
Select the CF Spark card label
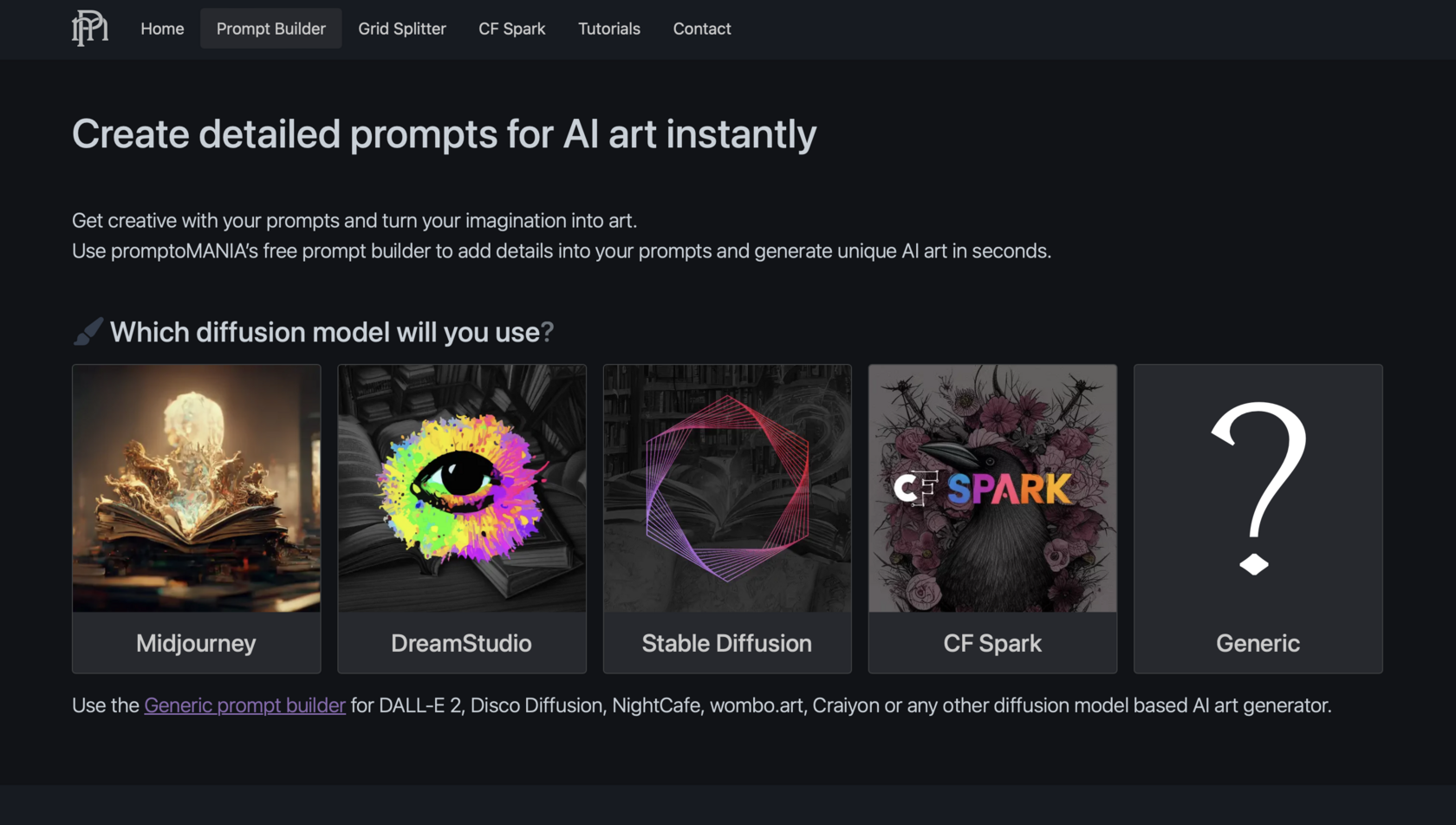(992, 643)
